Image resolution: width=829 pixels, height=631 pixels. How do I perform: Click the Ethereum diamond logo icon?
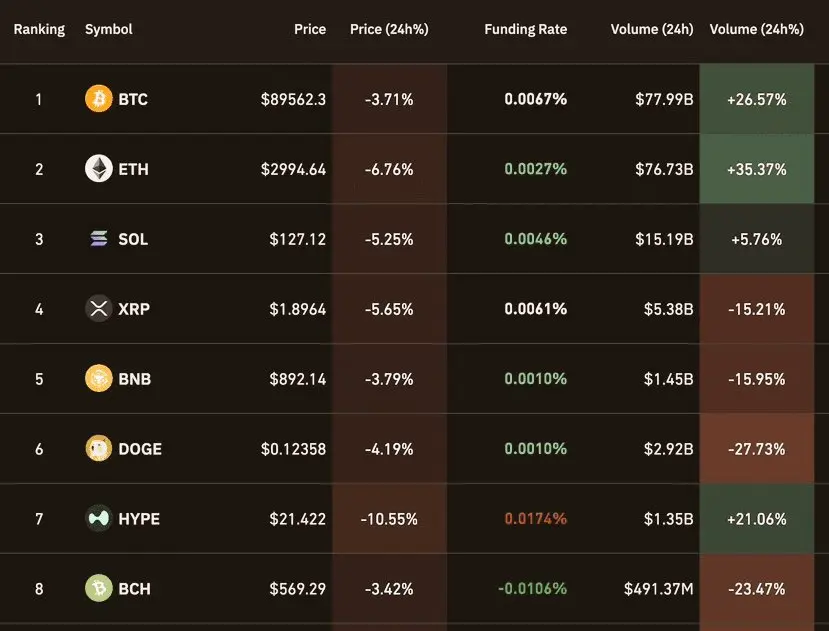(x=98, y=169)
